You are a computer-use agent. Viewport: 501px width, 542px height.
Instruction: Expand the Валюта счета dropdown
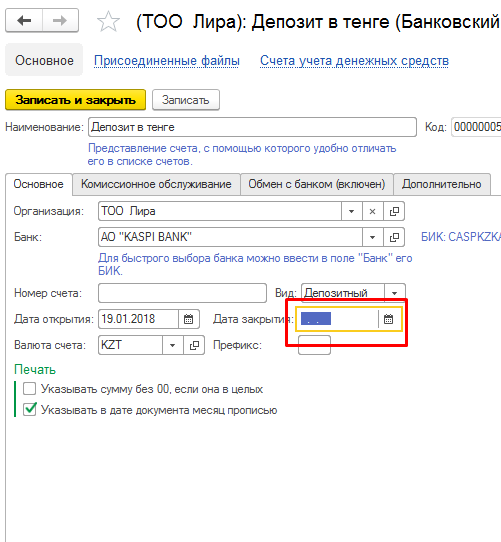pos(173,345)
